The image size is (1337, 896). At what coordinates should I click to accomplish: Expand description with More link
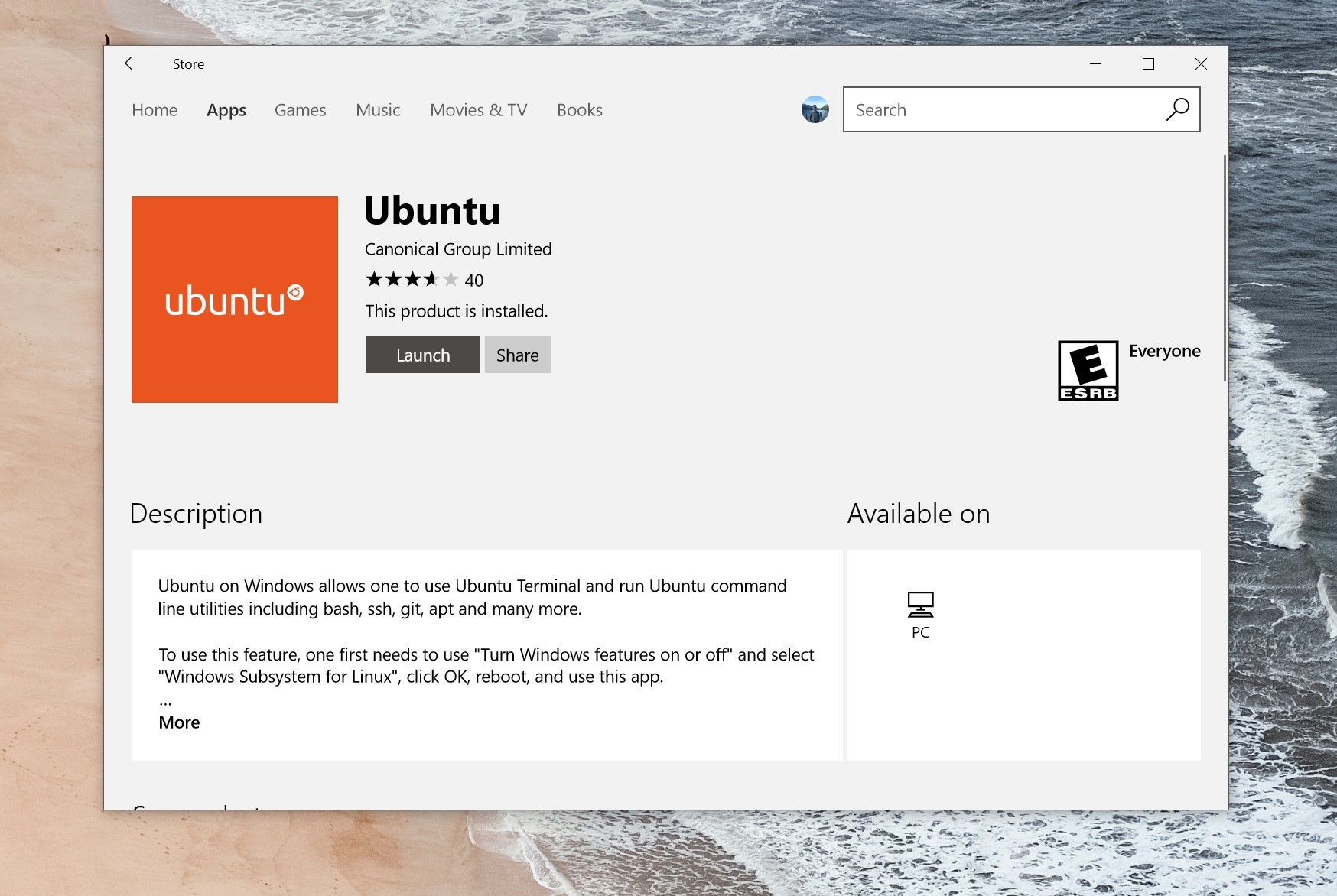point(179,722)
